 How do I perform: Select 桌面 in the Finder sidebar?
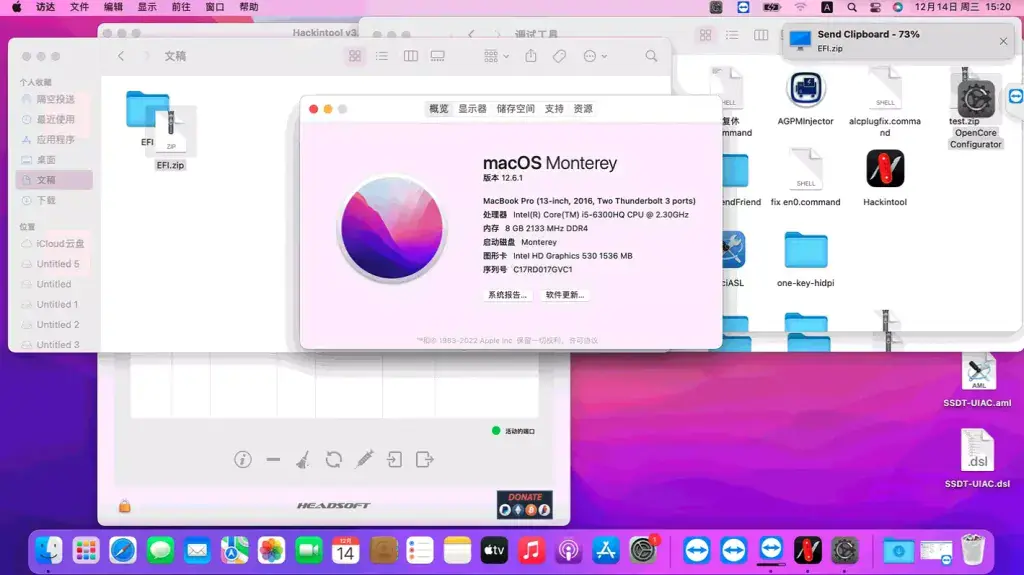(55, 160)
